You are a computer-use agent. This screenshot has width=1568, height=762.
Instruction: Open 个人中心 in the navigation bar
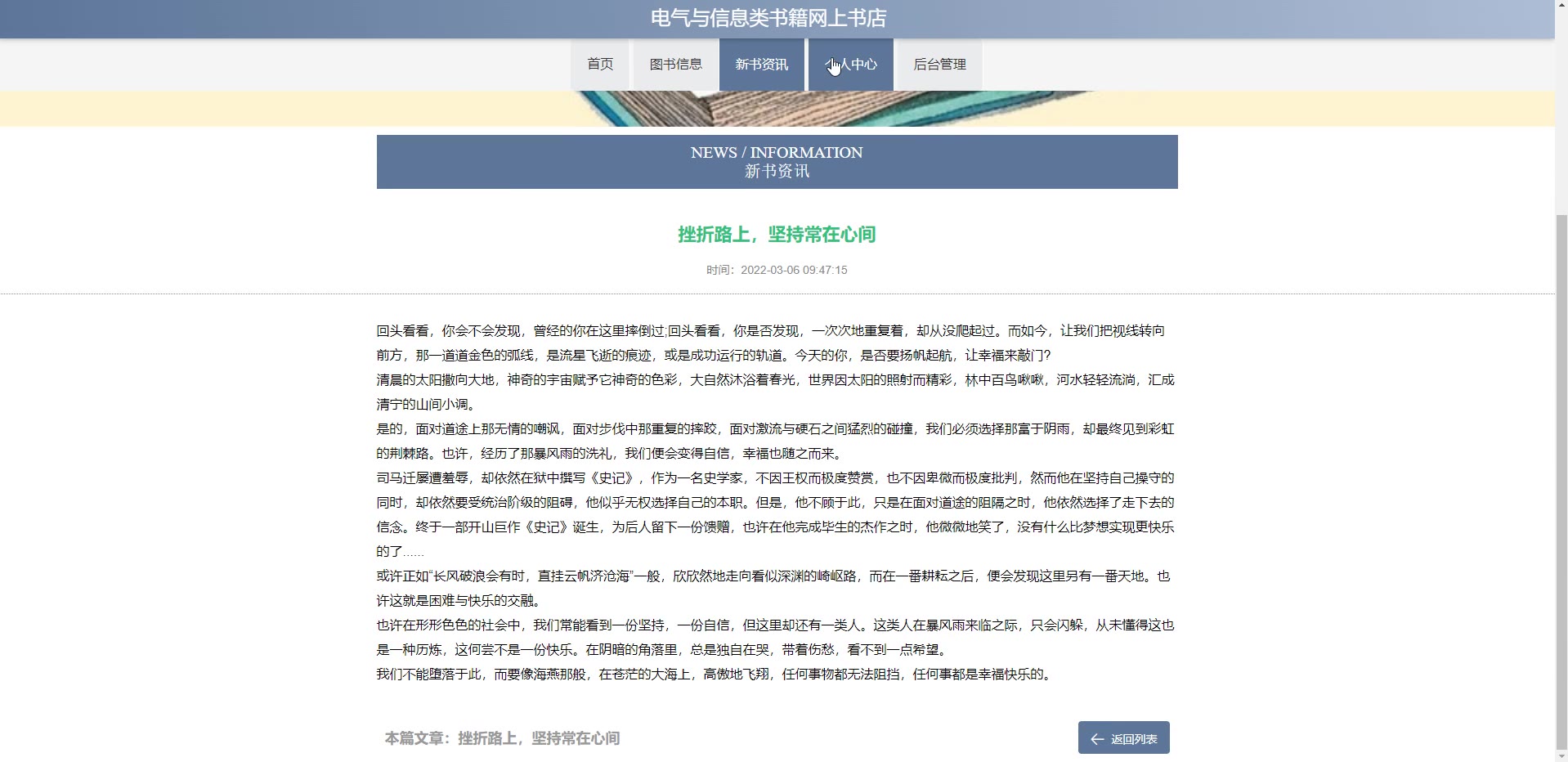850,64
